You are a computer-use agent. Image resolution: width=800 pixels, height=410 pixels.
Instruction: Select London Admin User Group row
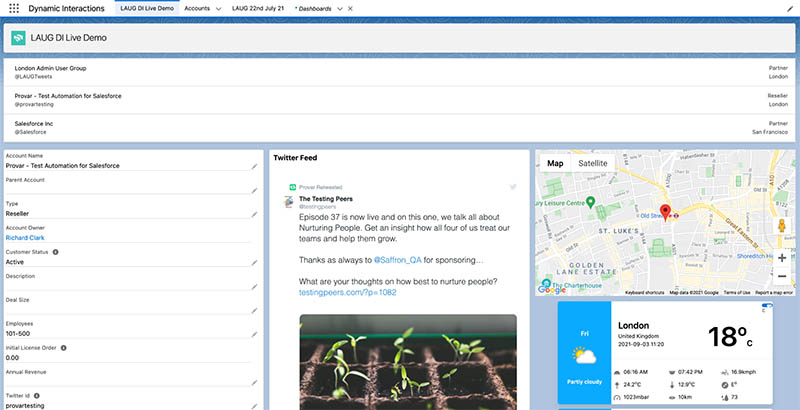pyautogui.click(x=399, y=72)
